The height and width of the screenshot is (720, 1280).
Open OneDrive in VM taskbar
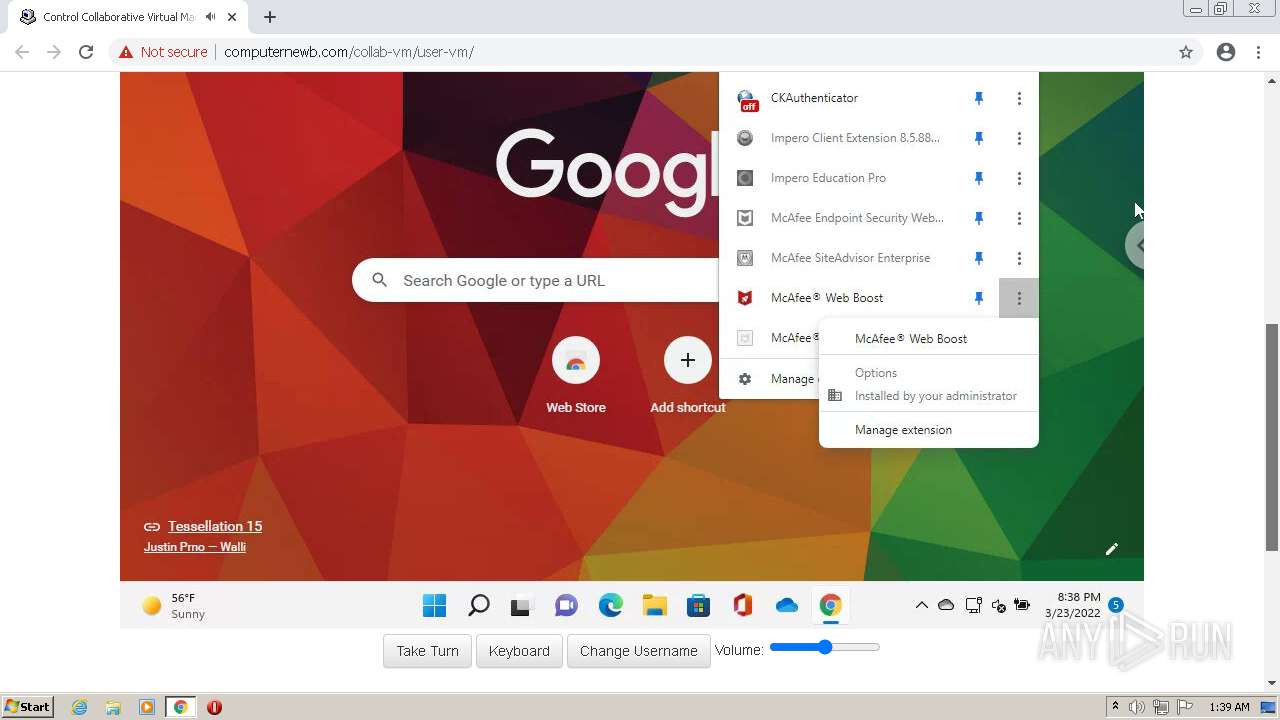pos(787,605)
